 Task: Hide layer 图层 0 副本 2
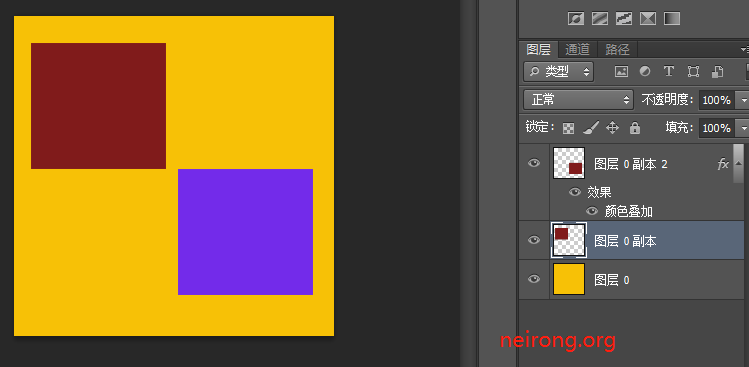pyautogui.click(x=534, y=163)
